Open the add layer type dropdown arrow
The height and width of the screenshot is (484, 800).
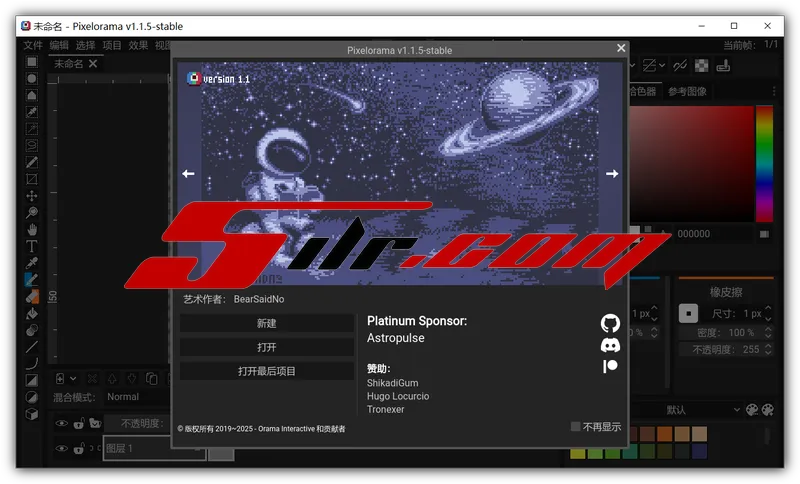click(x=73, y=378)
